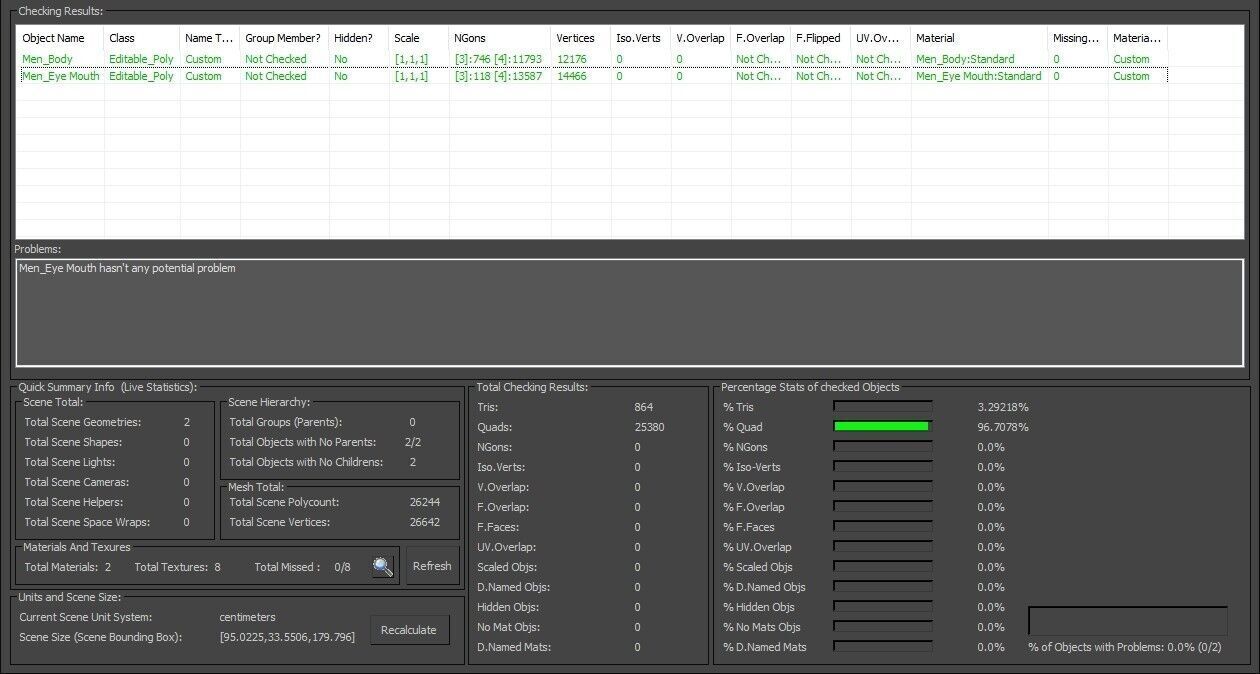
Task: Click NGons cell [3]:746 [4]:11793
Action: tap(497, 59)
